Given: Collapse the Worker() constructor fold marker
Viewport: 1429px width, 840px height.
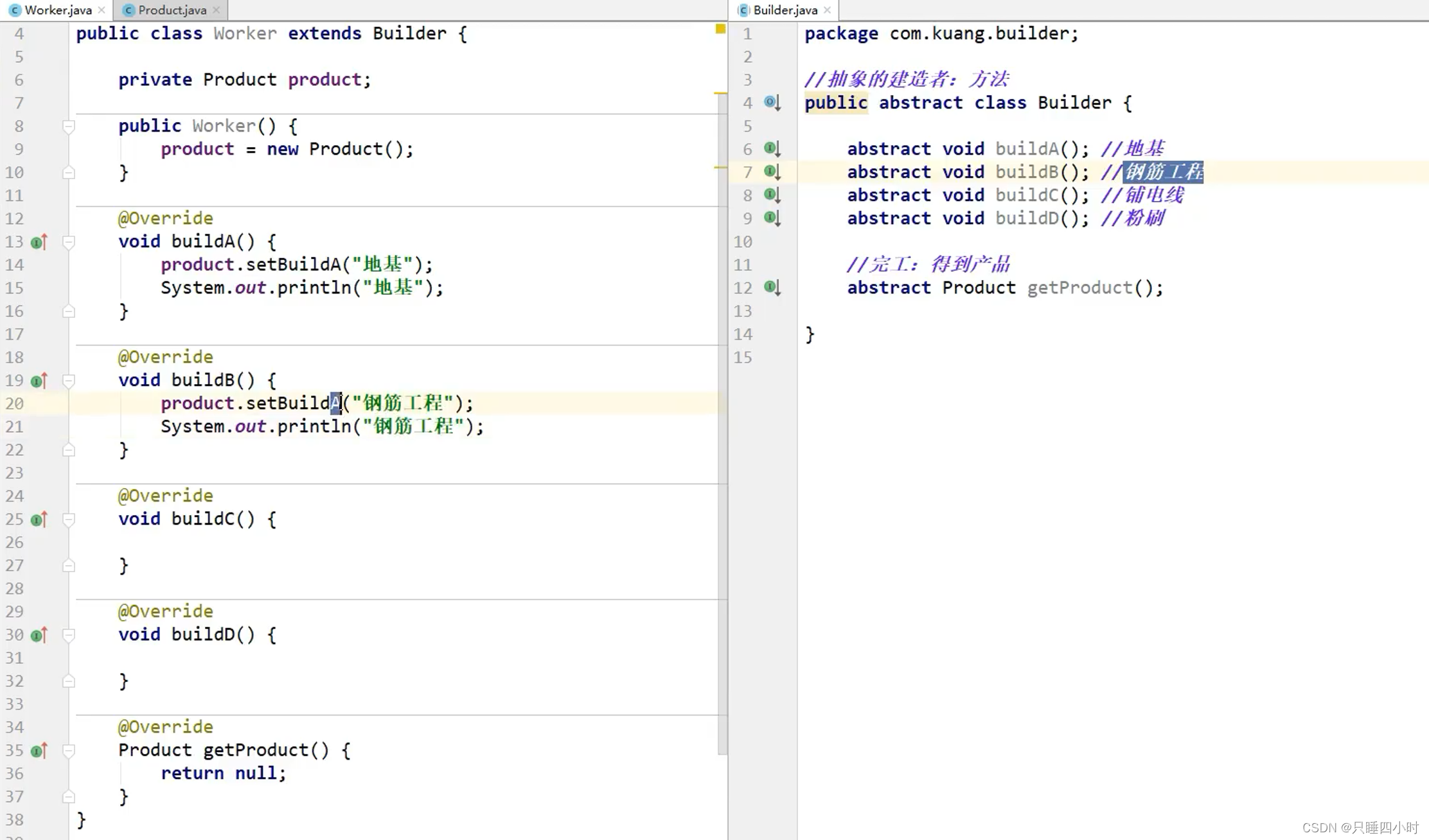Looking at the screenshot, I should [69, 127].
